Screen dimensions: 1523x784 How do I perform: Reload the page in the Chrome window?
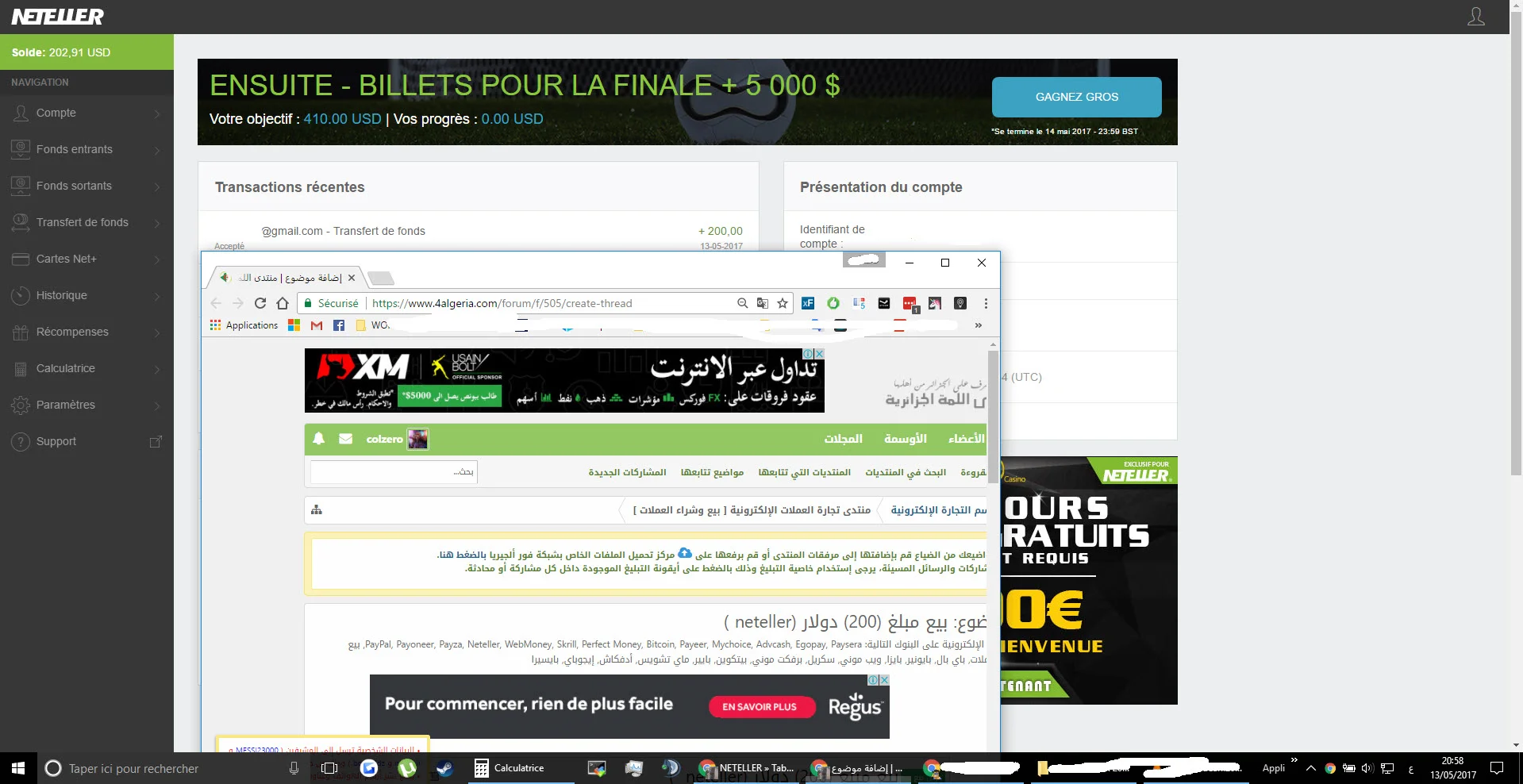[x=260, y=303]
